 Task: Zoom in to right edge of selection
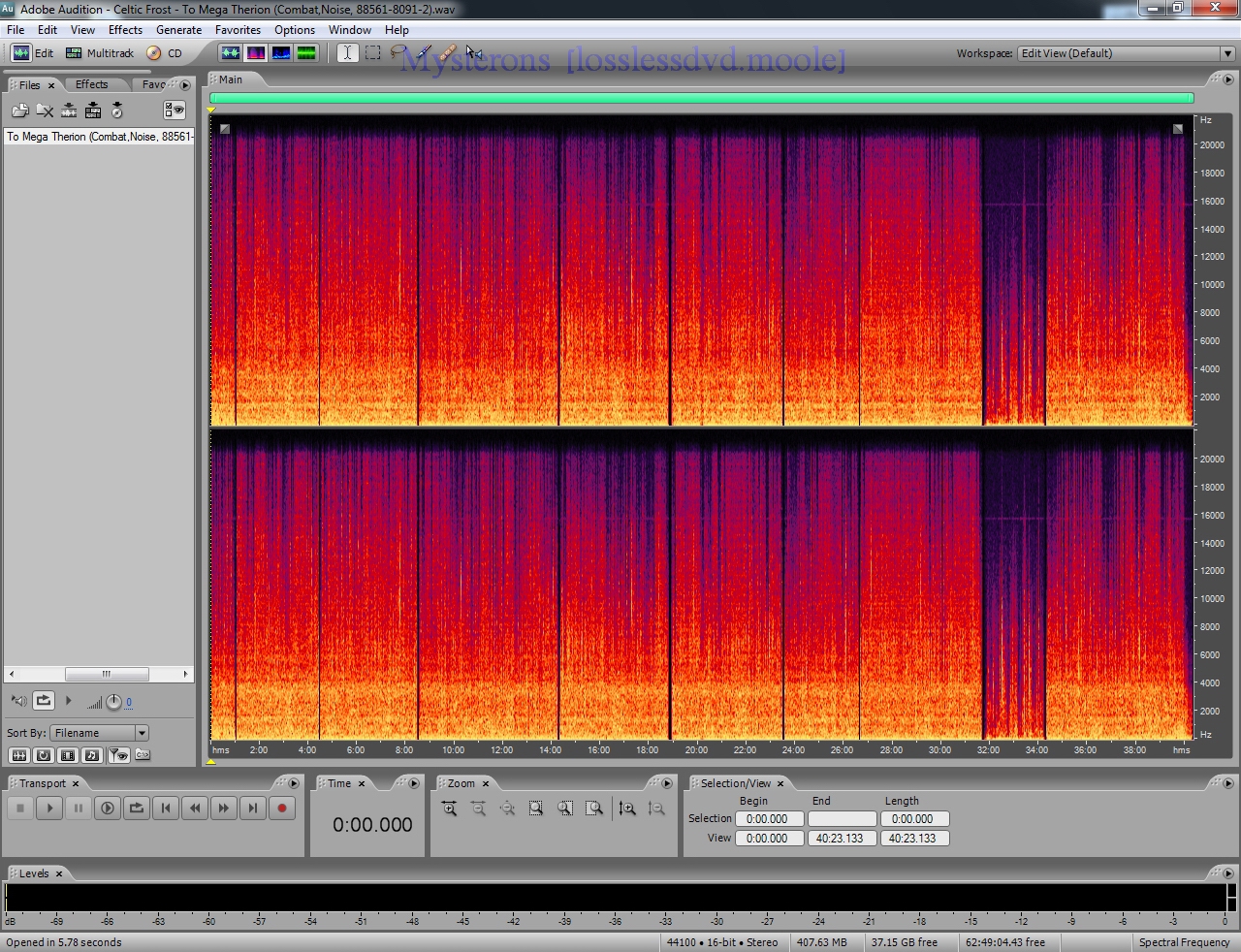(595, 808)
